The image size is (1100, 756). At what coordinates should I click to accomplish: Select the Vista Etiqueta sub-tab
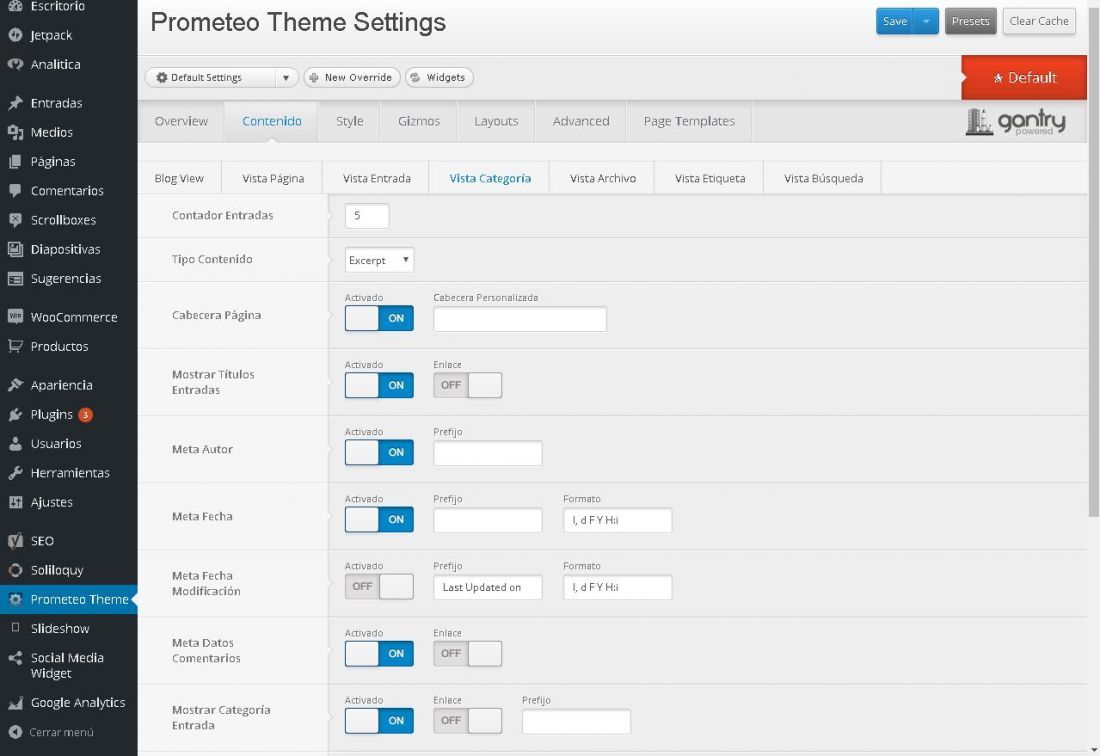click(710, 178)
